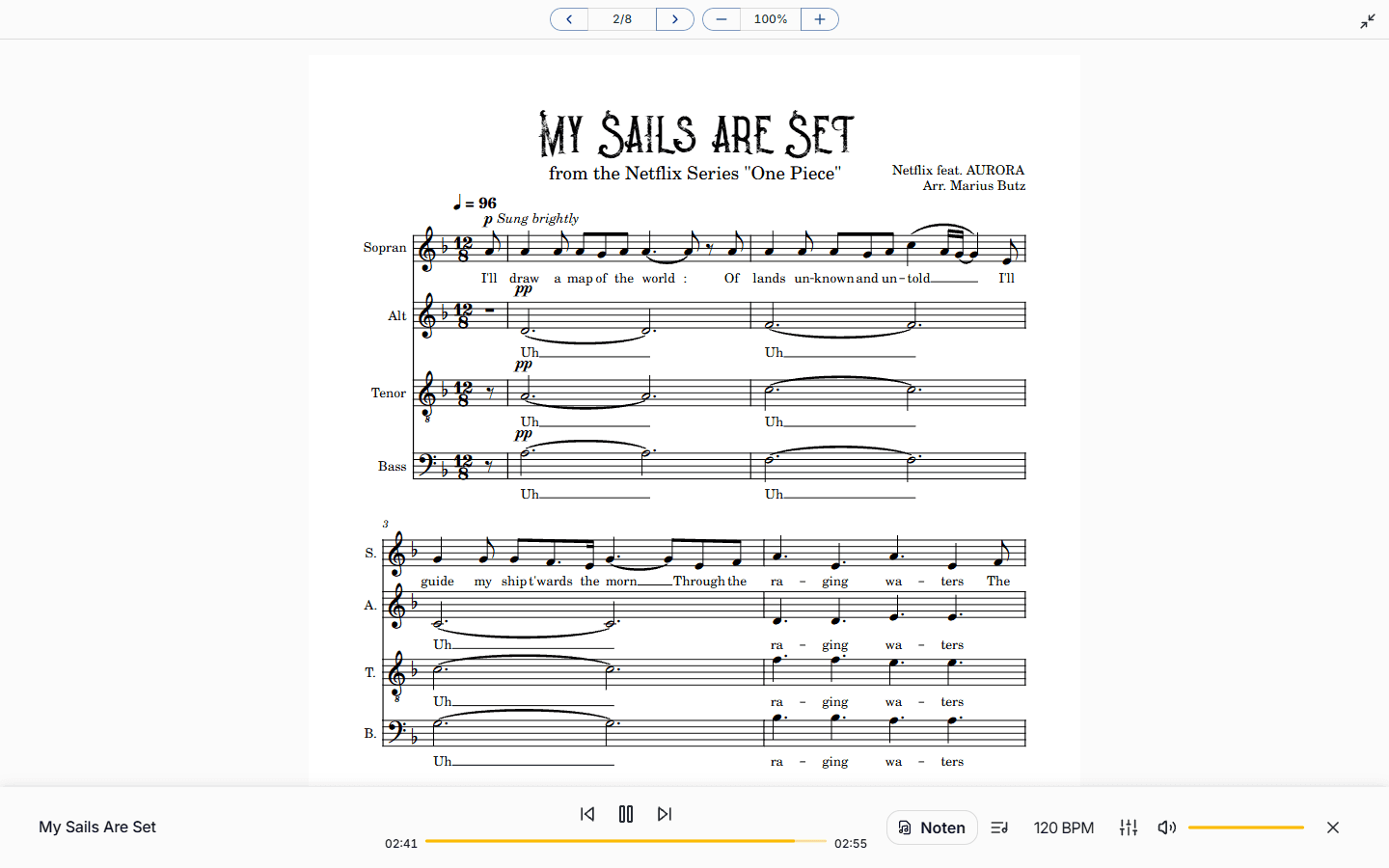Skip to previous track
The height and width of the screenshot is (868, 1389).
point(587,814)
